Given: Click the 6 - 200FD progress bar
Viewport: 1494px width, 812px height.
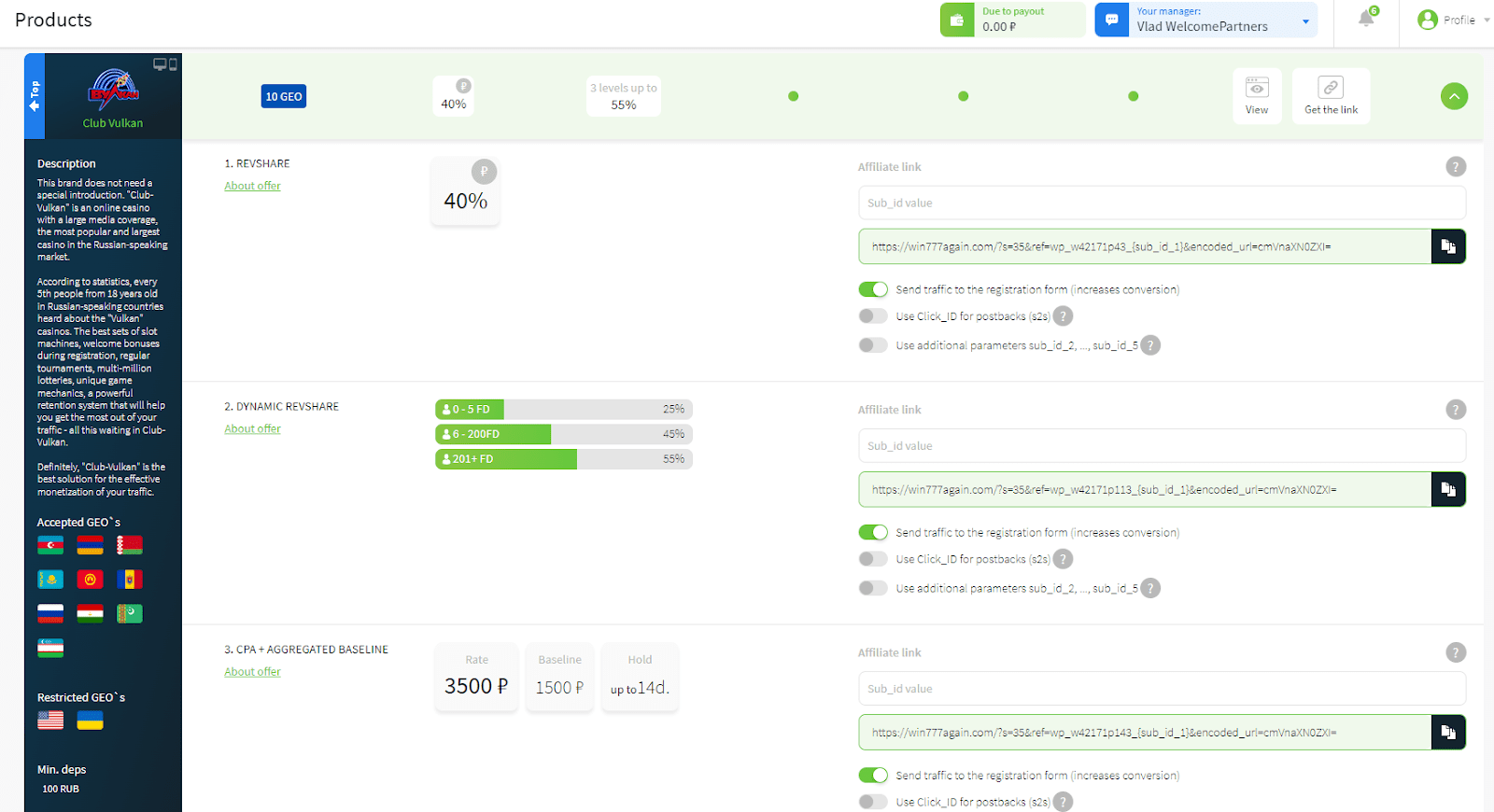Looking at the screenshot, I should pos(563,434).
